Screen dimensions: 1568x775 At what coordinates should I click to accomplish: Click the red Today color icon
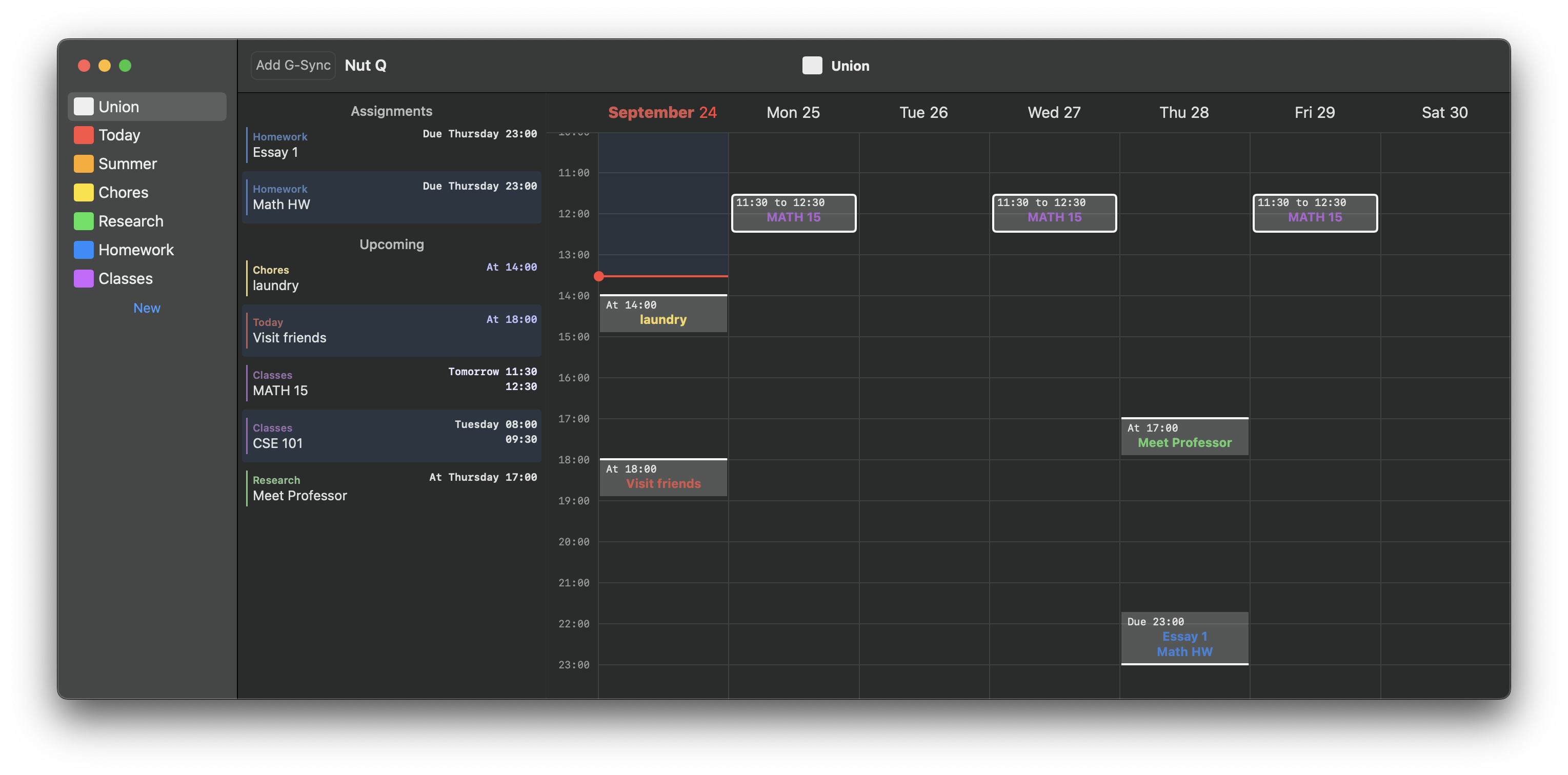84,135
